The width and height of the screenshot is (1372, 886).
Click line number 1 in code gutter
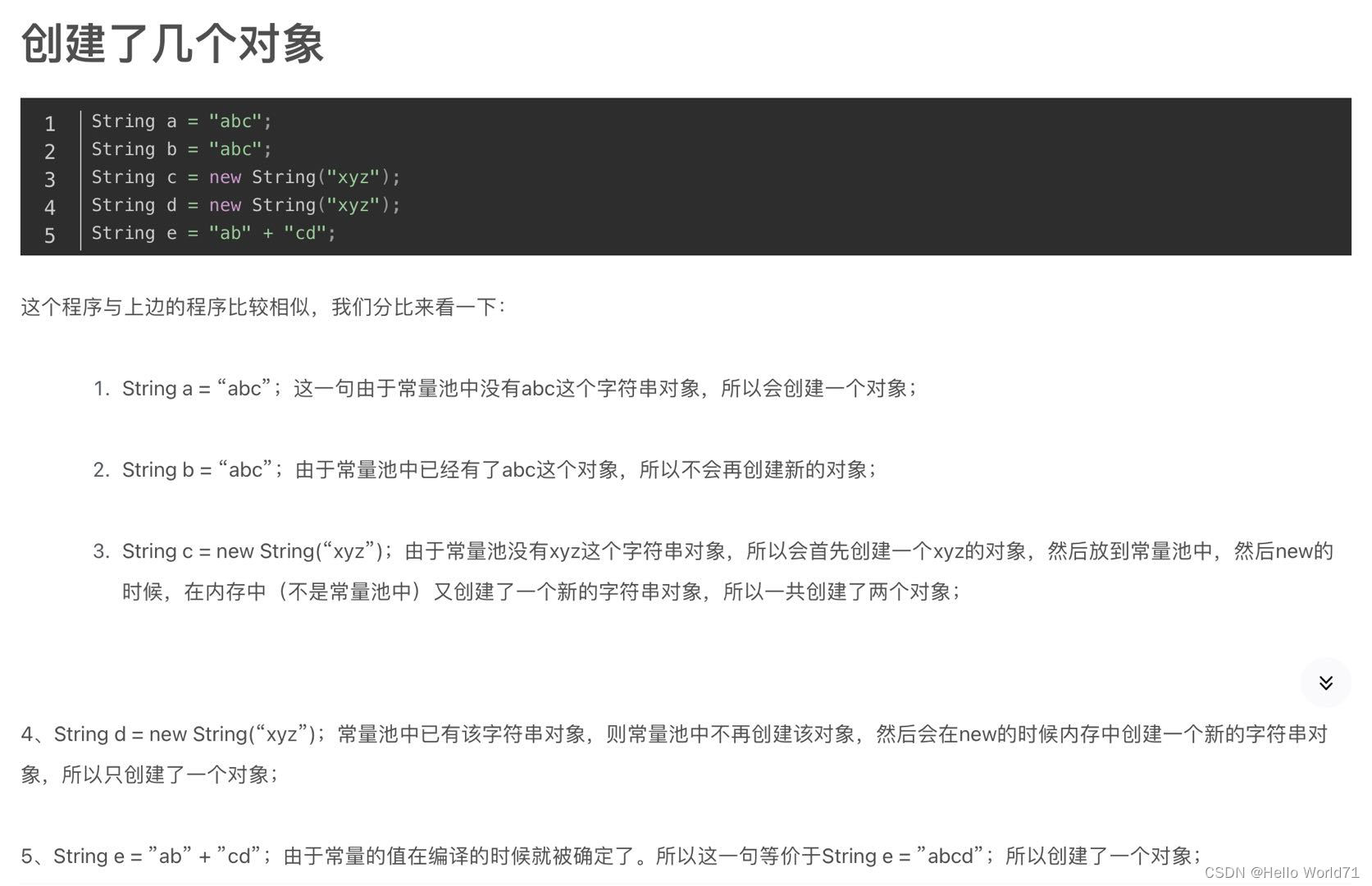click(50, 124)
